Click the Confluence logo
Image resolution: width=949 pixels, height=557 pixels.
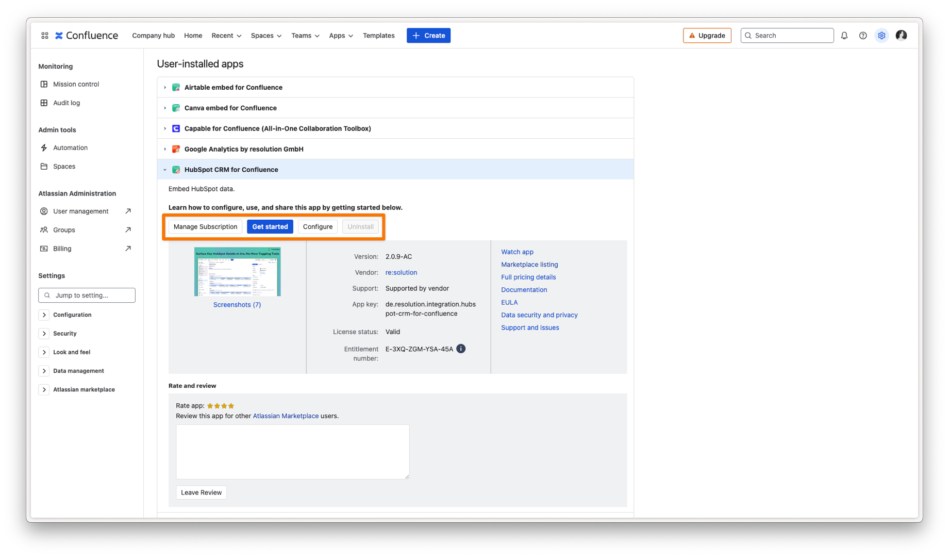coord(87,36)
